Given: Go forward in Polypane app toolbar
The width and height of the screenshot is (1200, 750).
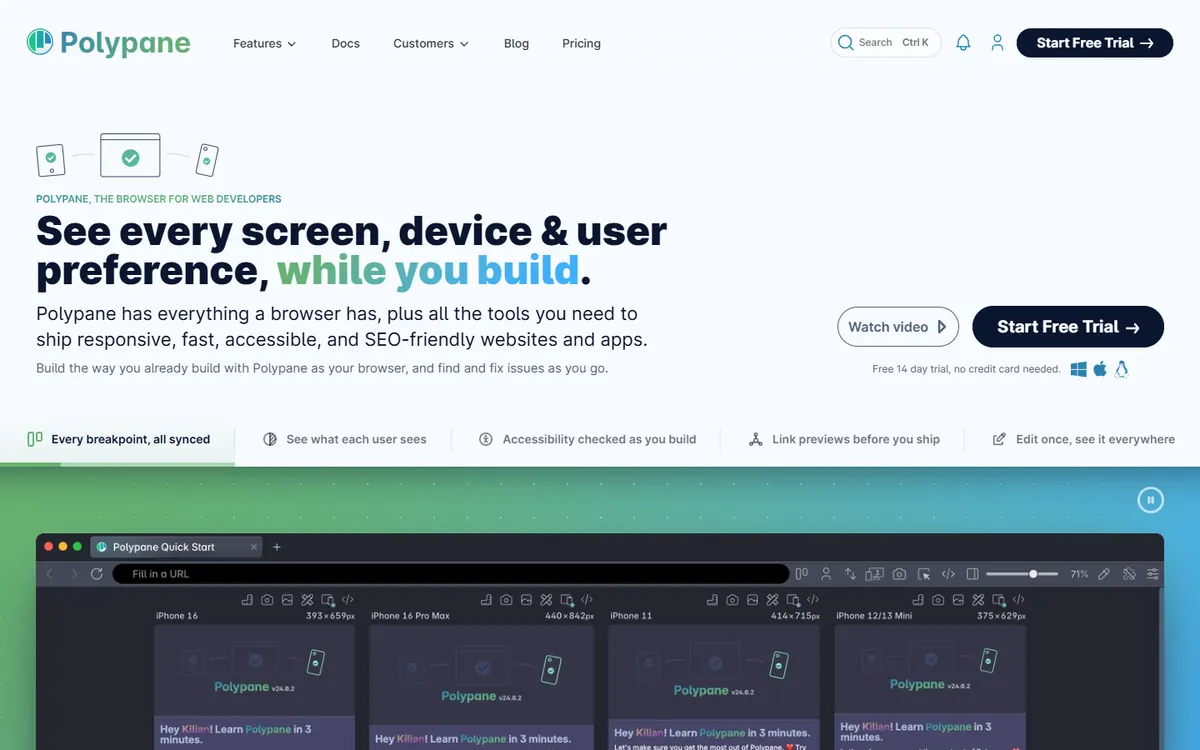Looking at the screenshot, I should 74,574.
